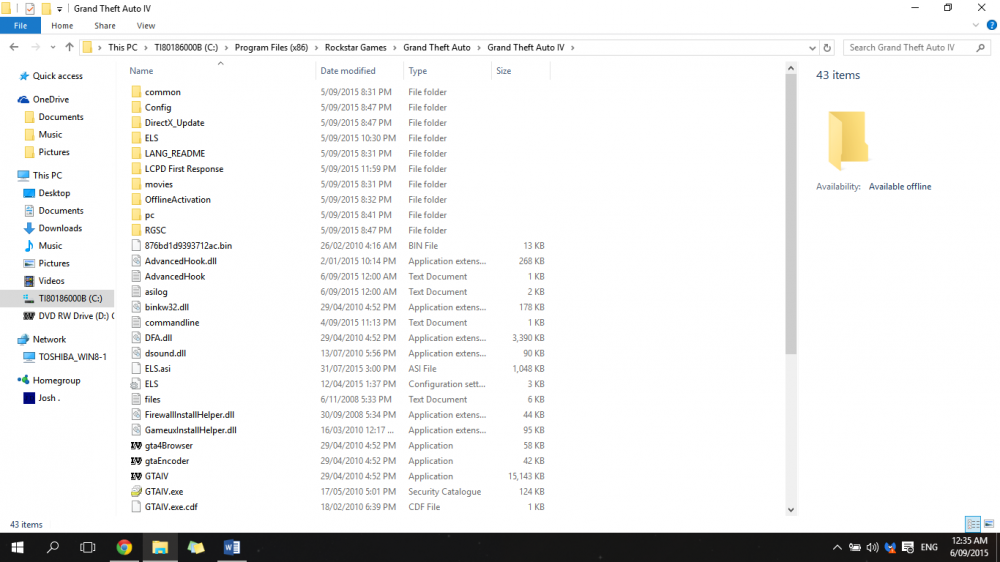Expand the ribbon chevron
The width and height of the screenshot is (1000, 562).
975,26
